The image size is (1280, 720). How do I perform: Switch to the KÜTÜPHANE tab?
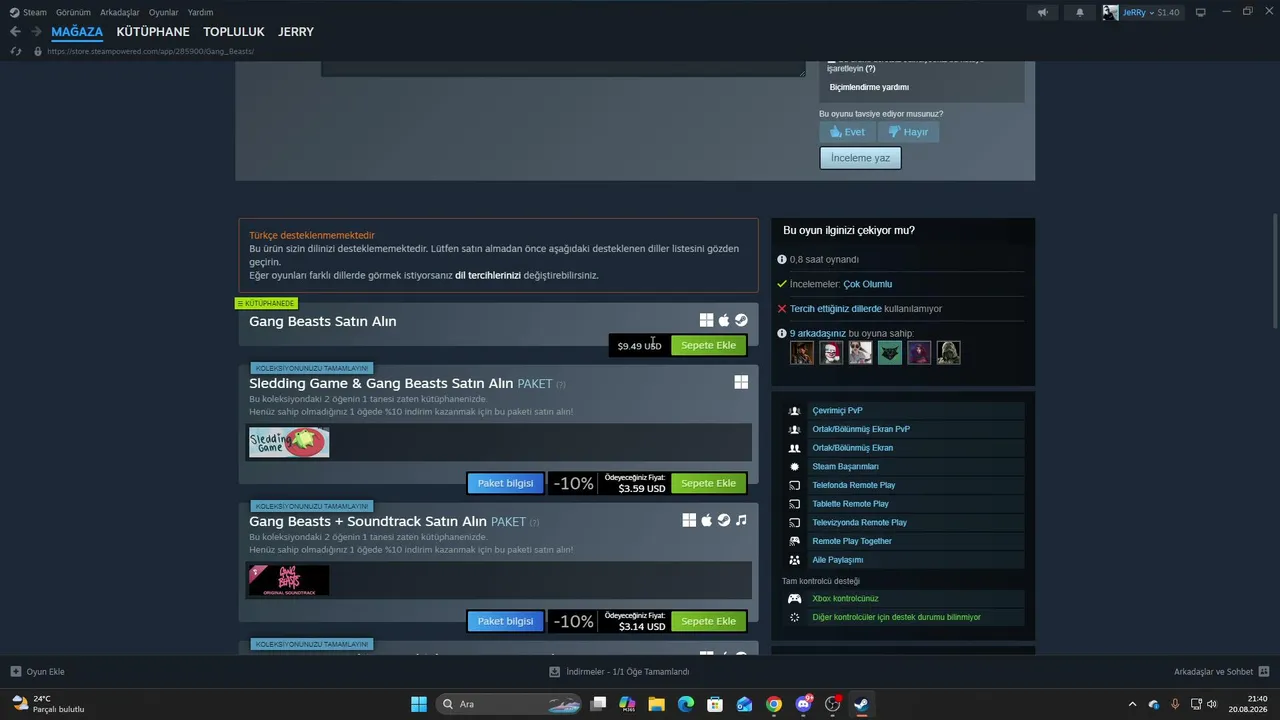click(x=153, y=32)
